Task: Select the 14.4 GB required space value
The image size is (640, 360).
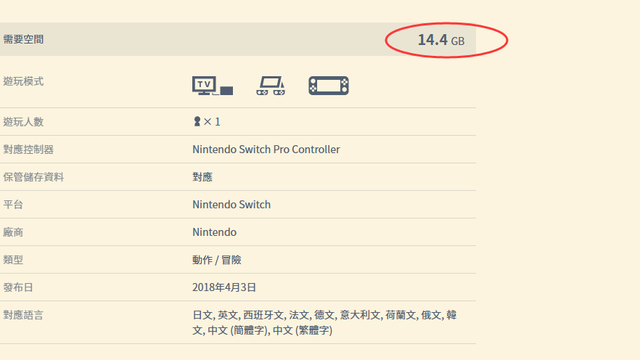Action: (441, 40)
